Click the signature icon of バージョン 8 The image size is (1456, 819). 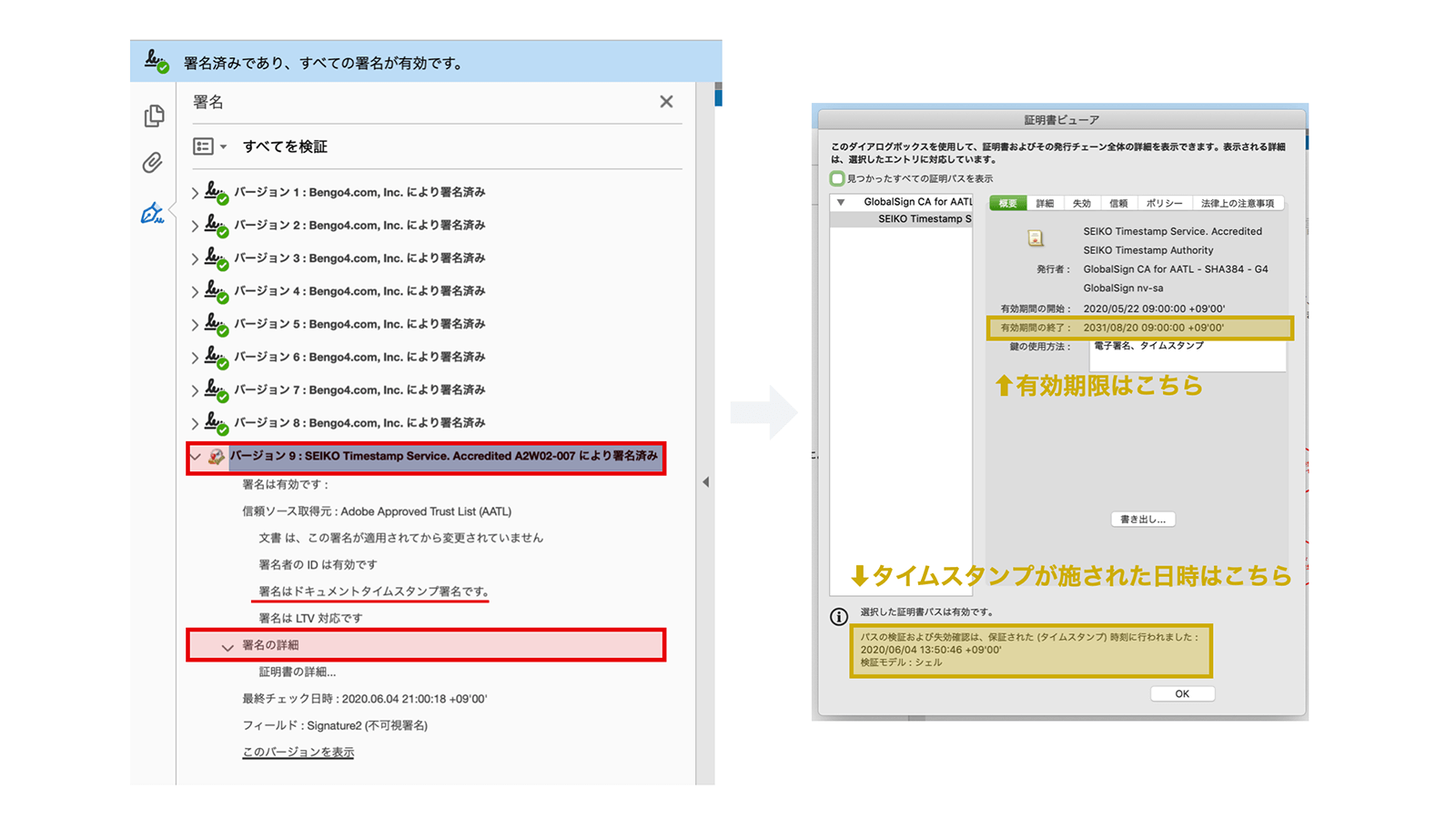pos(217,422)
